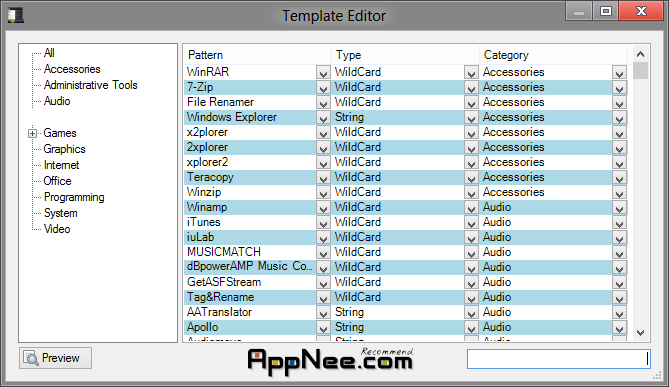Open Pattern dropdown for MUSICMATCH row
Viewport: 669px width, 387px height.
coord(323,252)
